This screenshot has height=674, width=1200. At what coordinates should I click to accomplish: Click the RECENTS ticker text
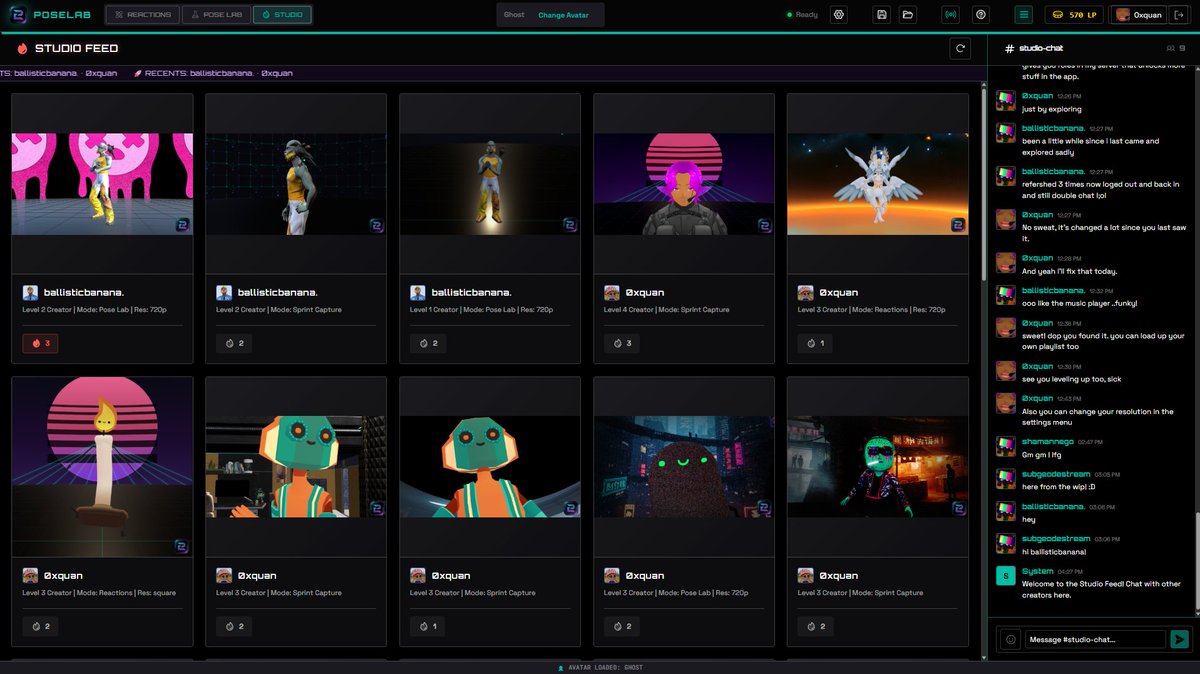(212, 73)
